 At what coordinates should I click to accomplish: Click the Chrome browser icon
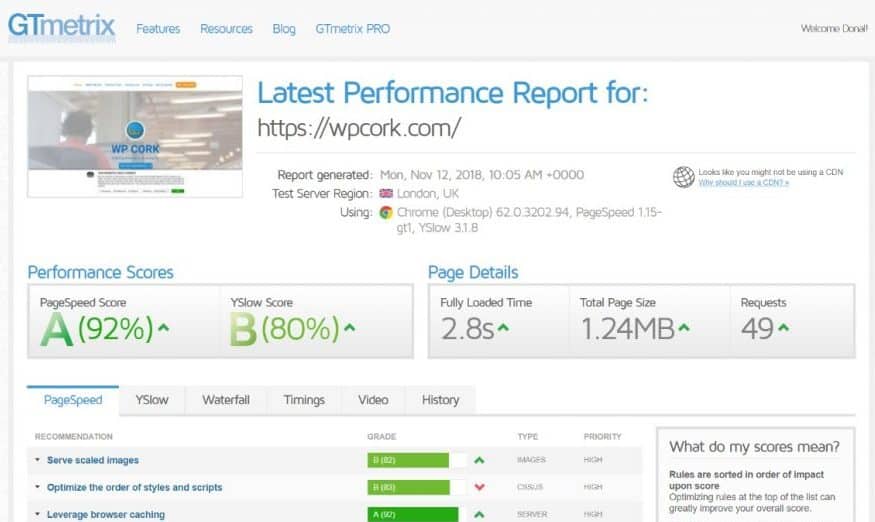[386, 212]
